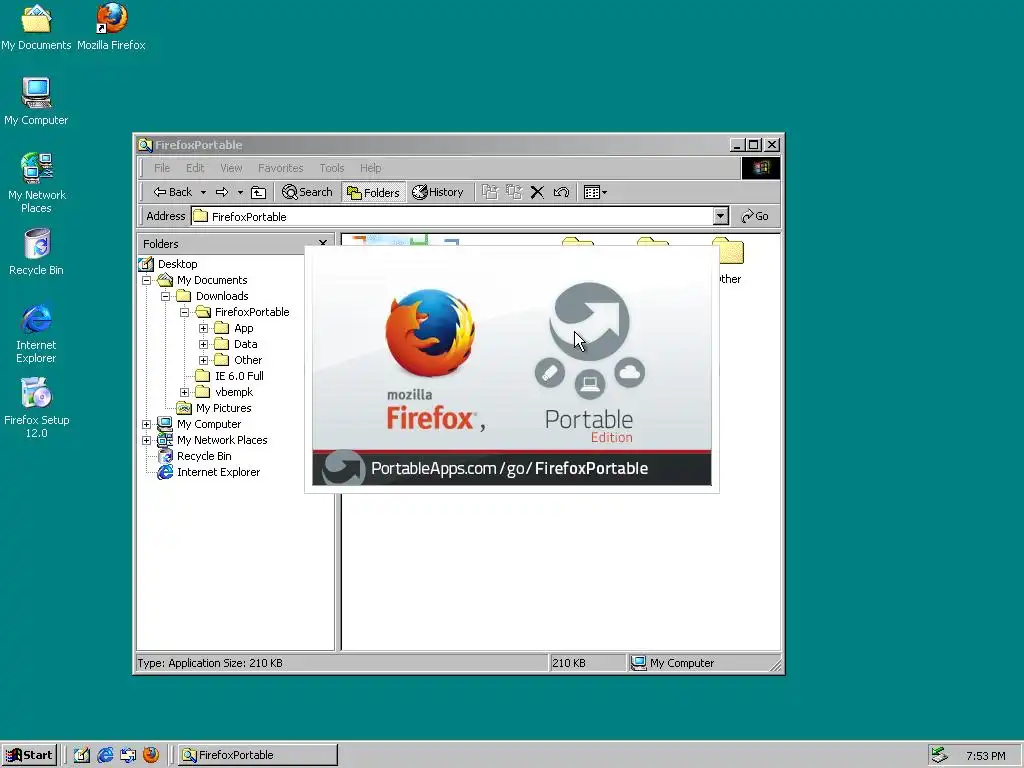This screenshot has width=1024, height=768.
Task: Click FirefoxPortable taskbar button
Action: click(257, 755)
